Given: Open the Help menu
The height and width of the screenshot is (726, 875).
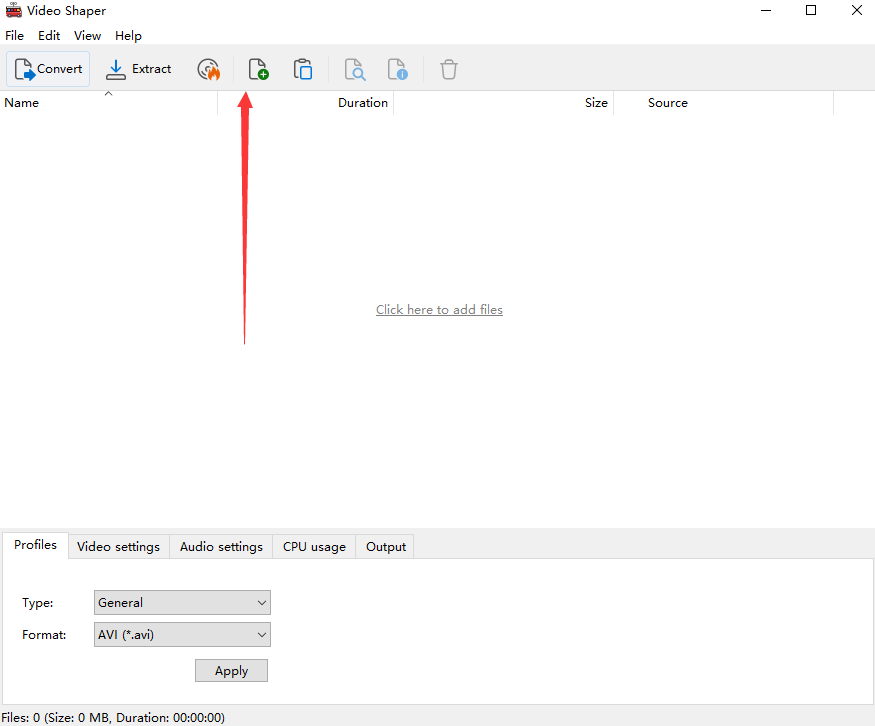Looking at the screenshot, I should tap(128, 35).
